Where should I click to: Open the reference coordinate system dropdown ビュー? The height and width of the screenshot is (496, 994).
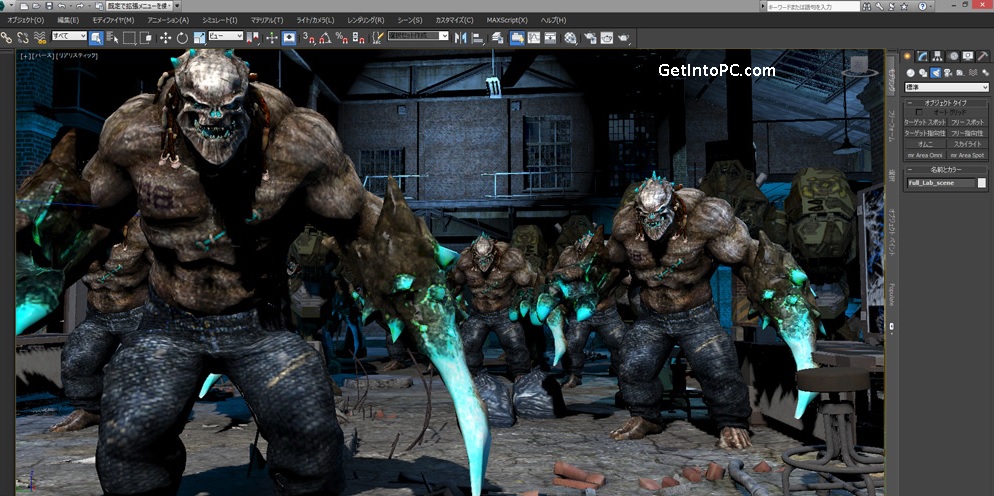226,36
